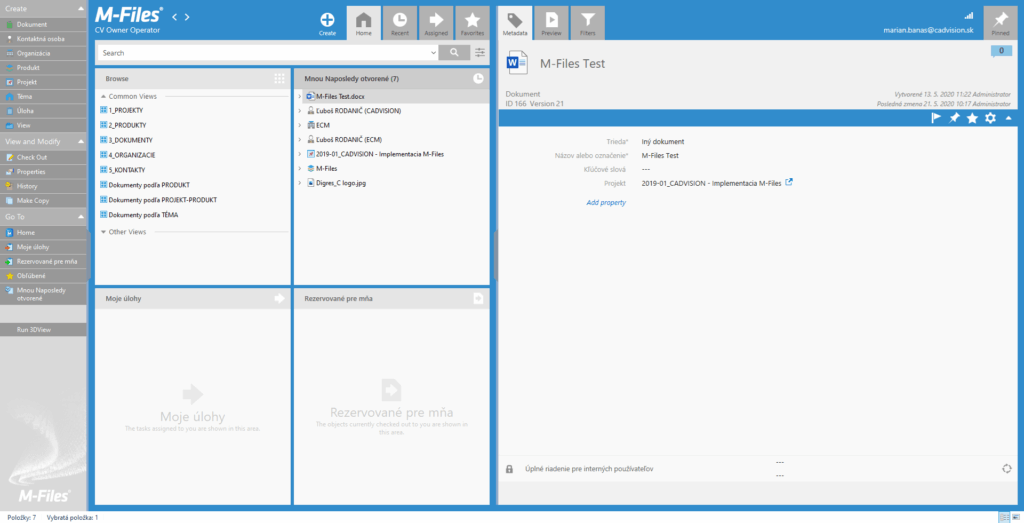
Task: Switch to the Metadata tab
Action: pos(515,24)
